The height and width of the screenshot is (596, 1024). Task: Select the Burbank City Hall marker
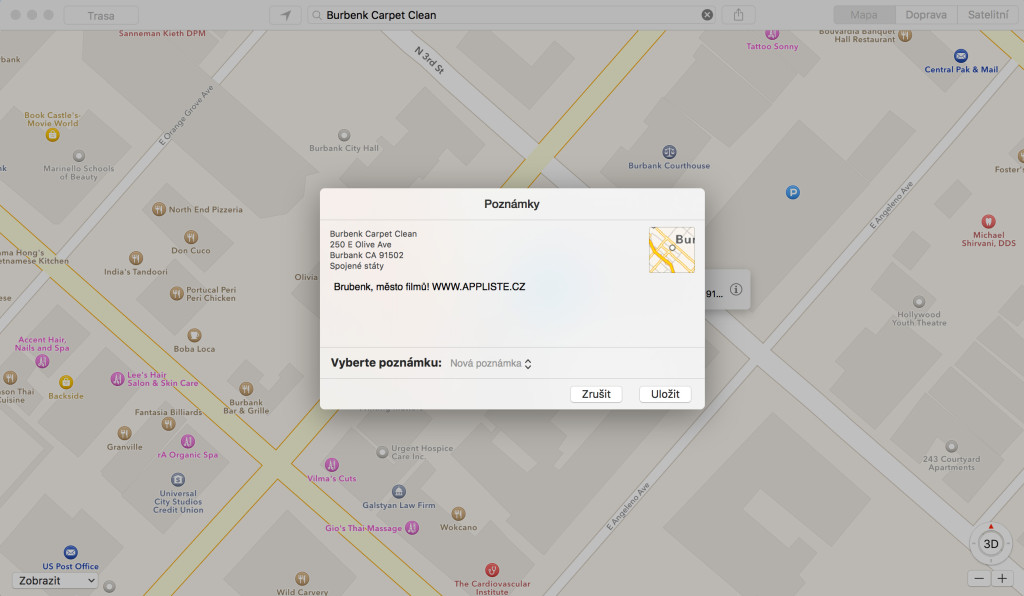tap(344, 135)
